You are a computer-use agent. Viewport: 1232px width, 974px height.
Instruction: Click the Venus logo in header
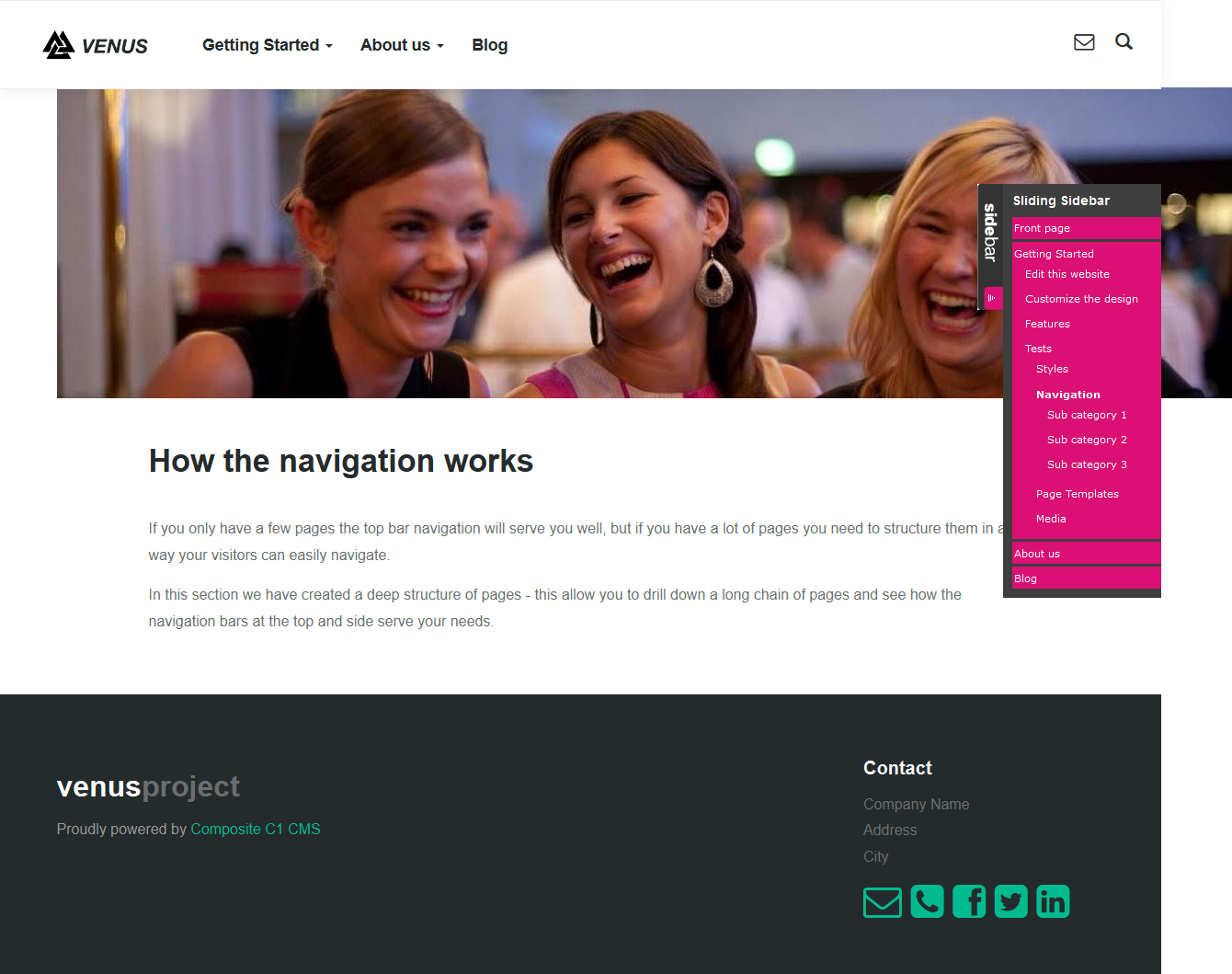(96, 45)
